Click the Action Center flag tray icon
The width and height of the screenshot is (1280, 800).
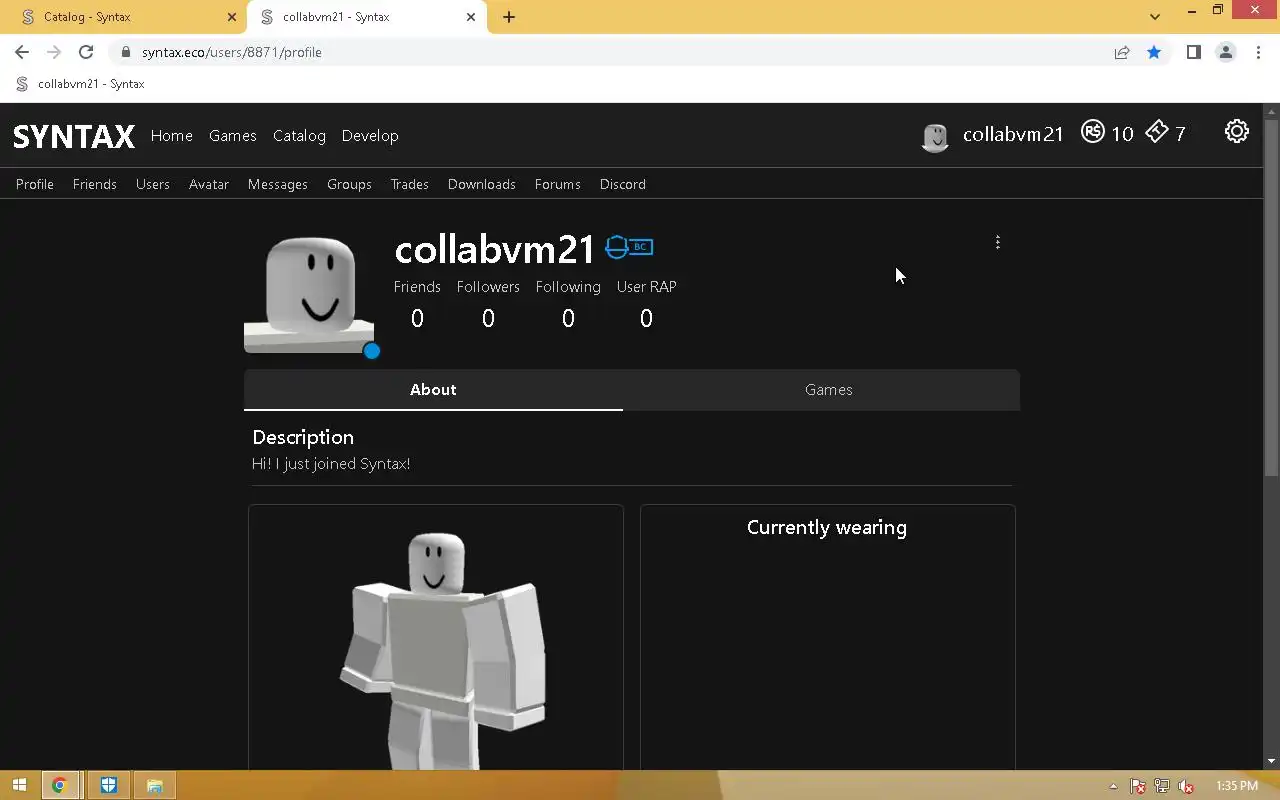coord(1138,786)
